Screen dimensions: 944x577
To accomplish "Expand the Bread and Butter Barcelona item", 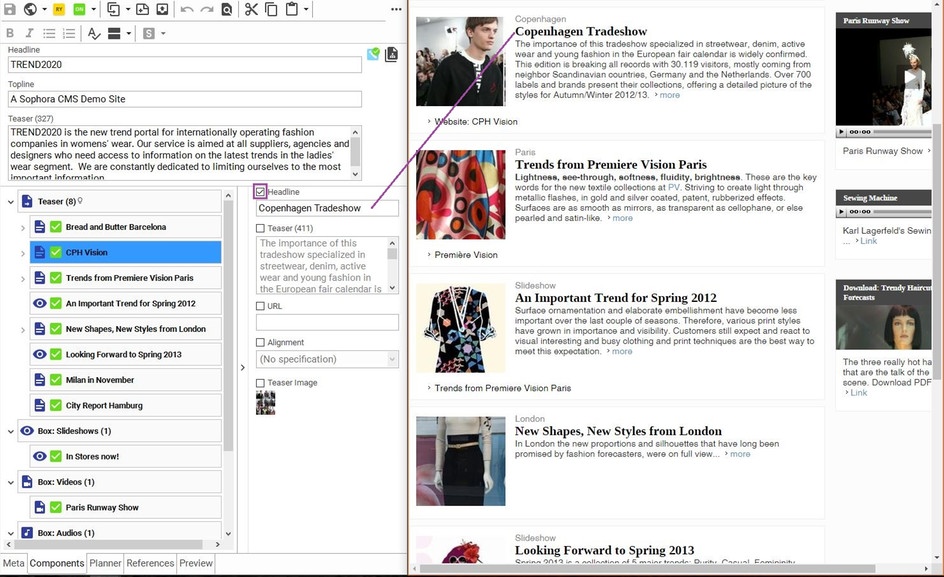I will pos(23,228).
